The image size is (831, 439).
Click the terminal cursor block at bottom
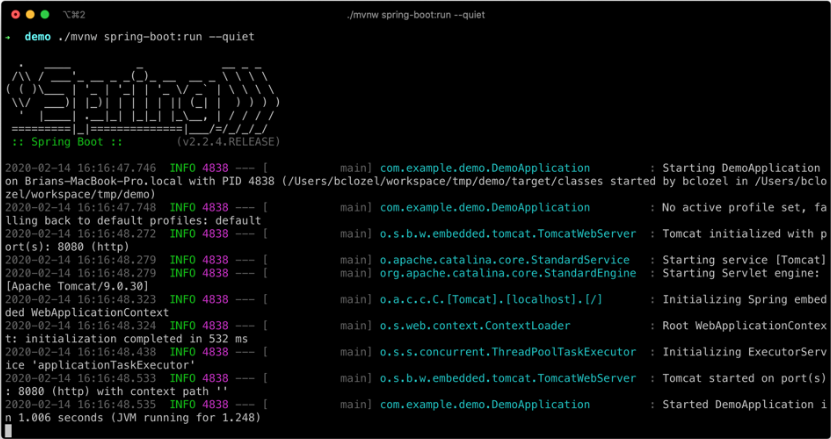pos(8,430)
